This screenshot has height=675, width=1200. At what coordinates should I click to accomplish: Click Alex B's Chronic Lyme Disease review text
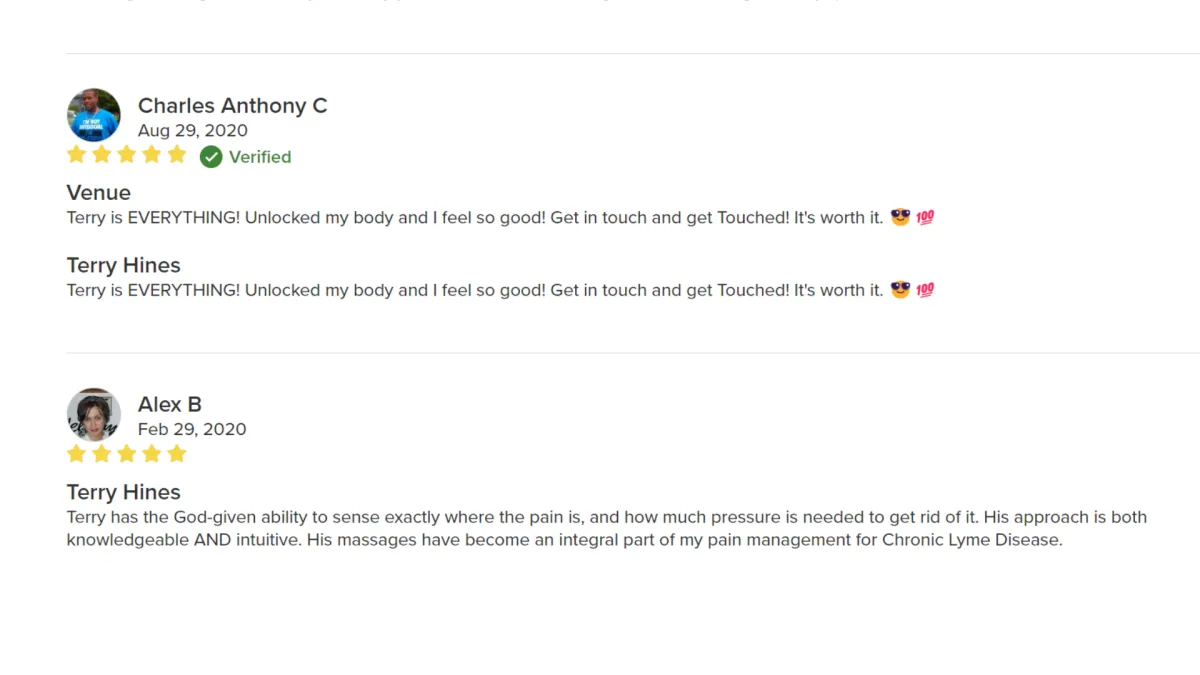(607, 528)
